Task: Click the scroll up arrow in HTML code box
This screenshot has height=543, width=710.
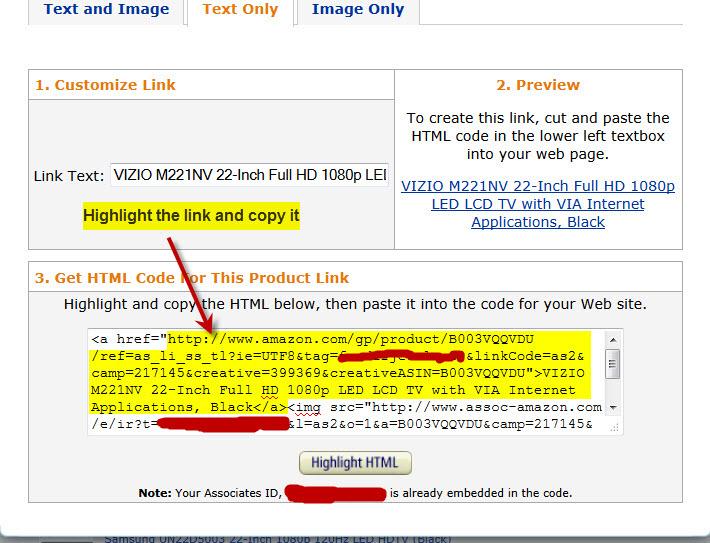Action: [612, 338]
